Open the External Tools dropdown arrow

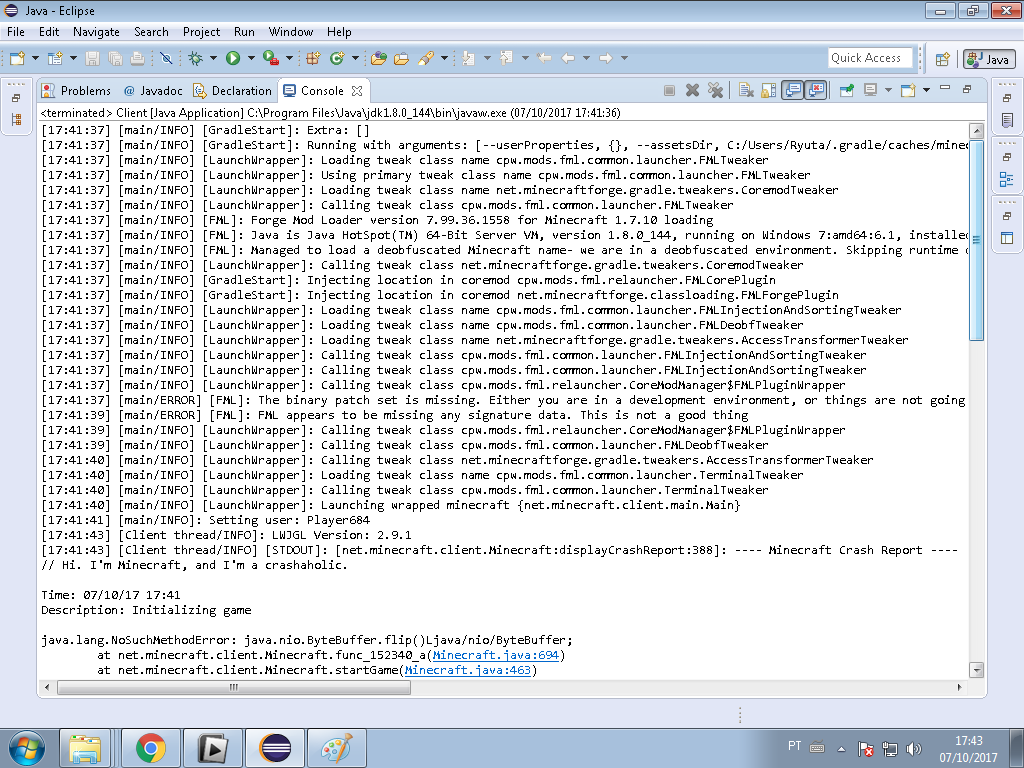pos(289,58)
